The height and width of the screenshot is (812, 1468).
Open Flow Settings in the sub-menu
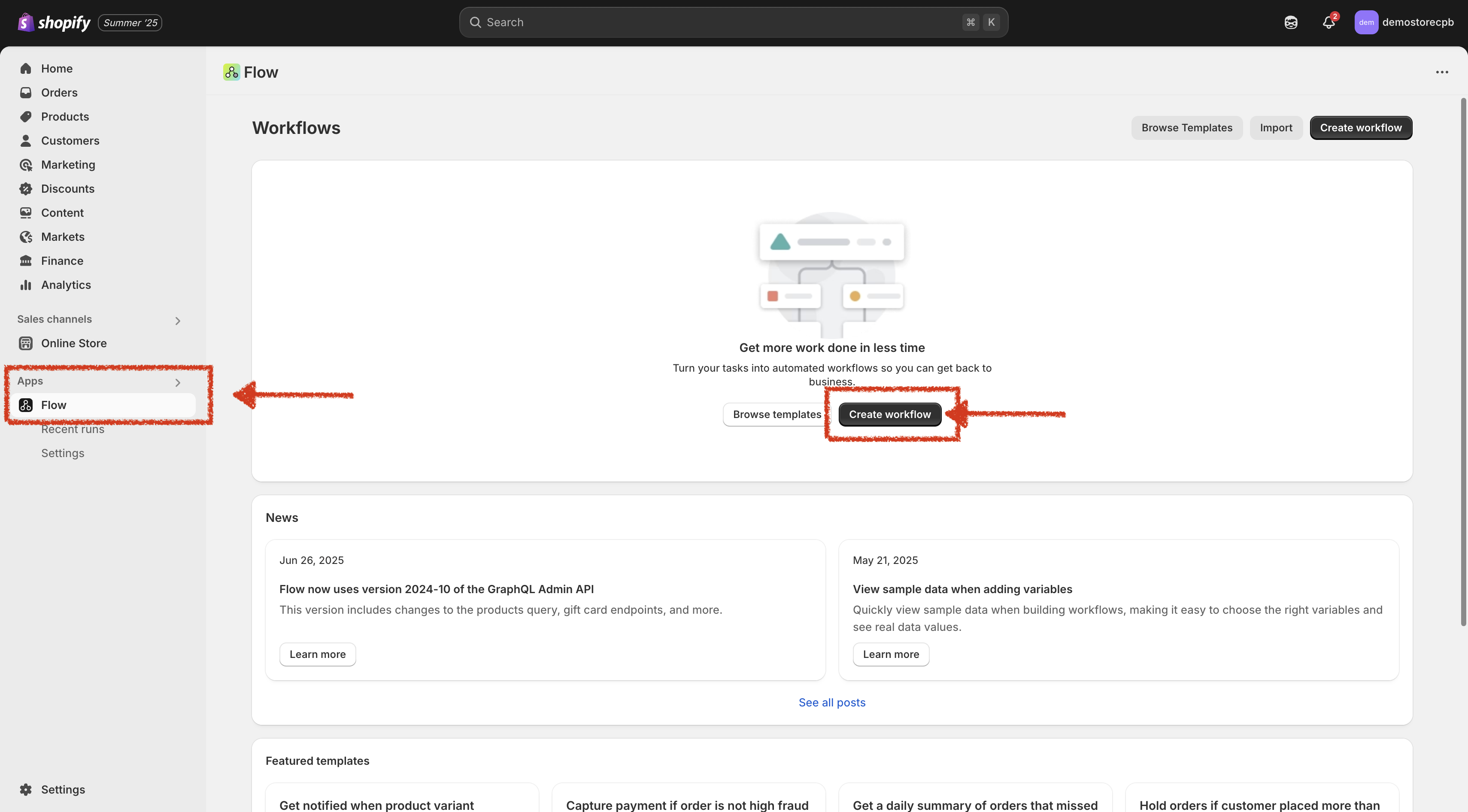(63, 453)
